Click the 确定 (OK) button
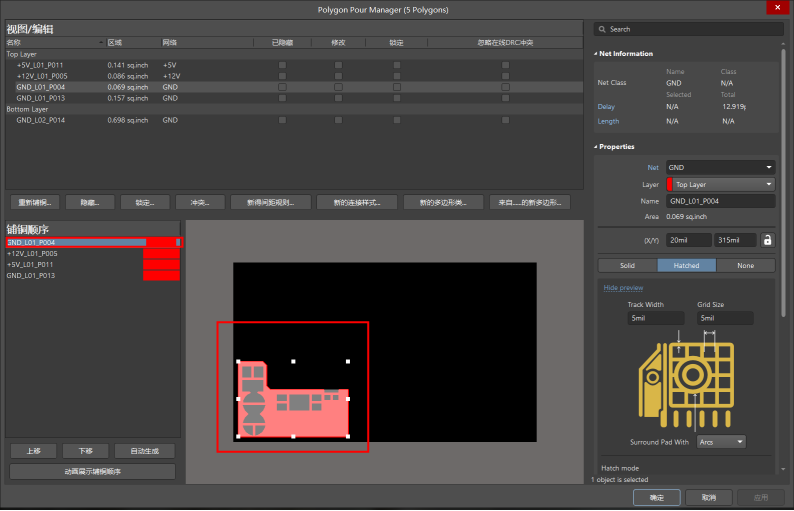 (656, 497)
